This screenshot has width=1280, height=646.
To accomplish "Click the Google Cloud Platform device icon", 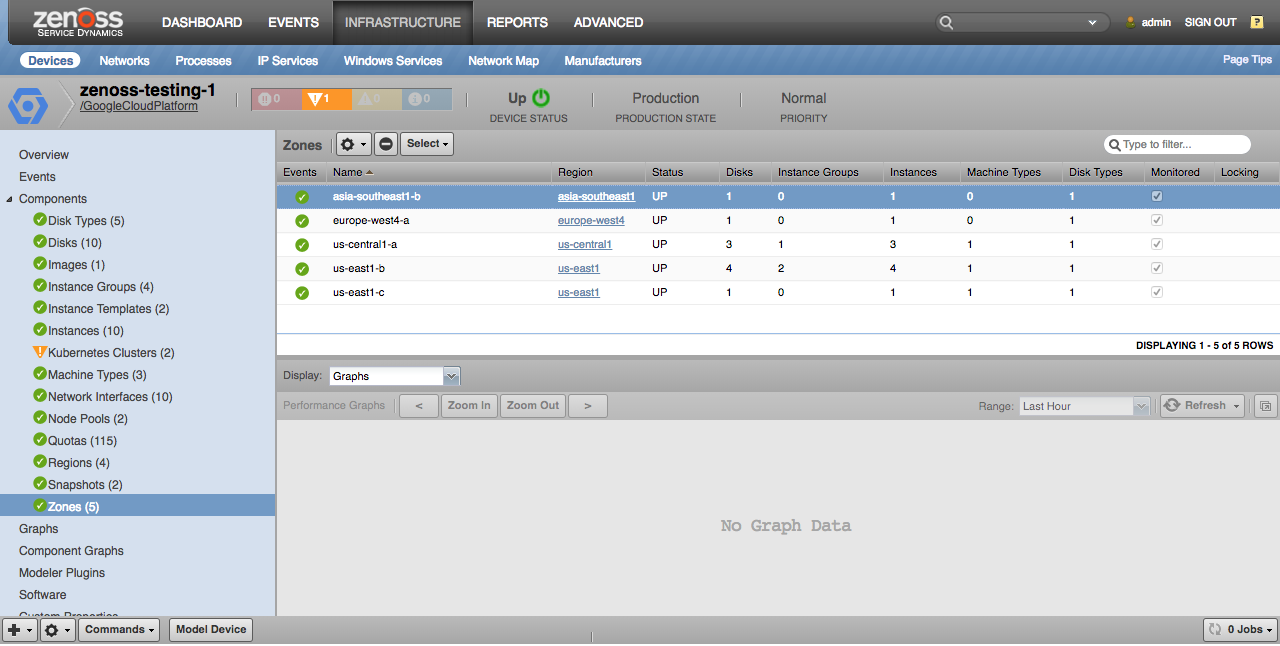I will coord(28,105).
